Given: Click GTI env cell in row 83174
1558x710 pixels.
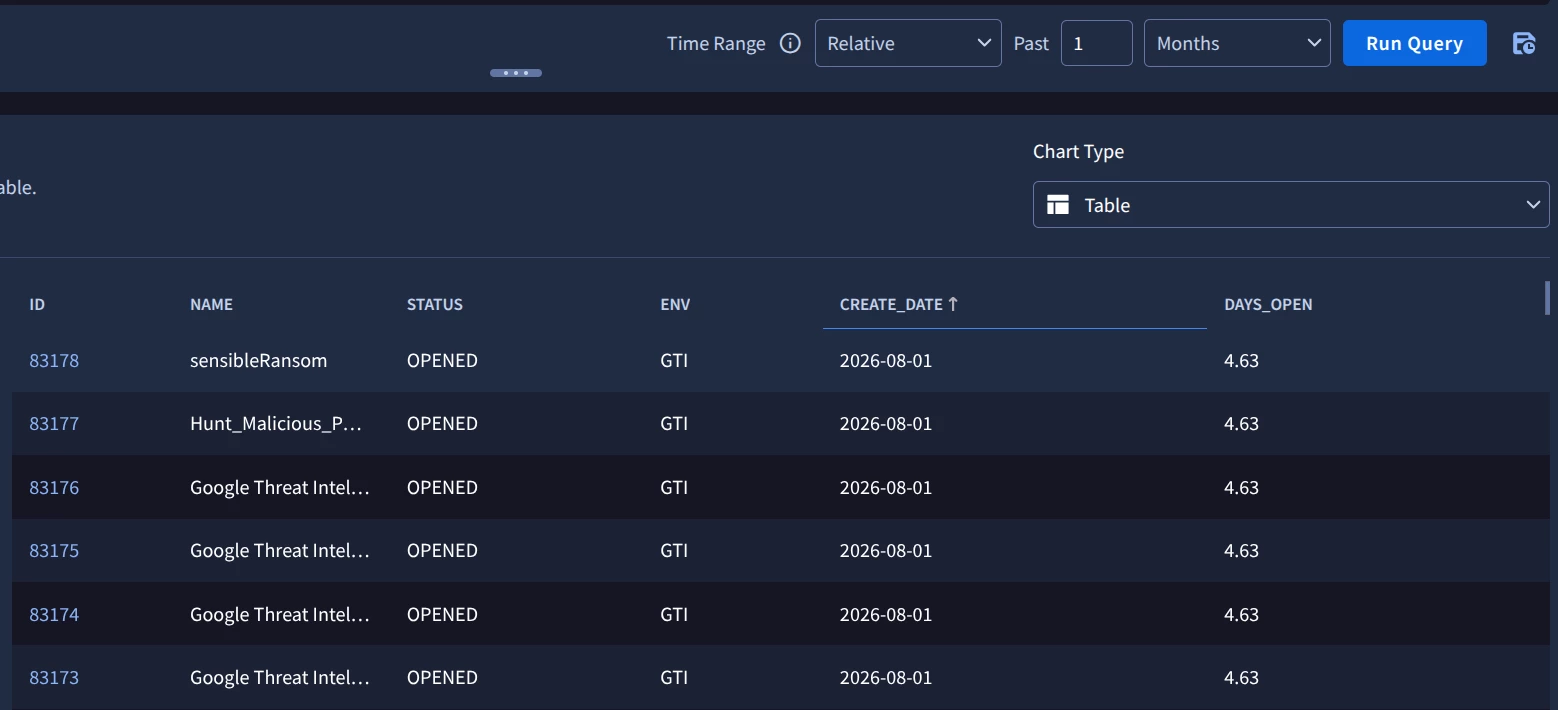Looking at the screenshot, I should (674, 614).
